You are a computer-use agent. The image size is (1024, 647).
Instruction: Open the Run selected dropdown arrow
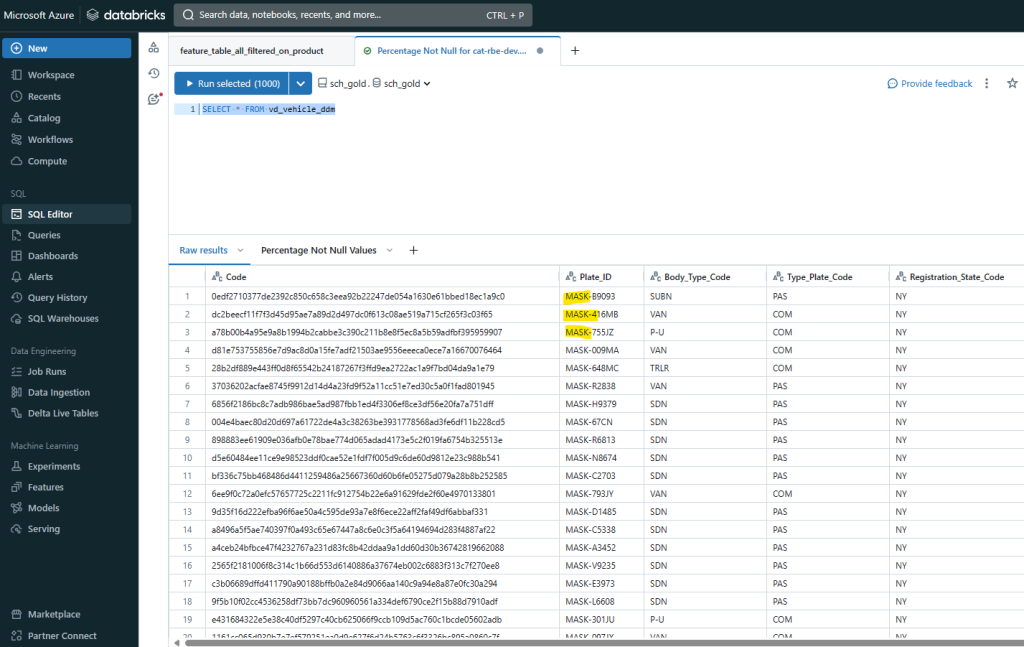pos(300,84)
